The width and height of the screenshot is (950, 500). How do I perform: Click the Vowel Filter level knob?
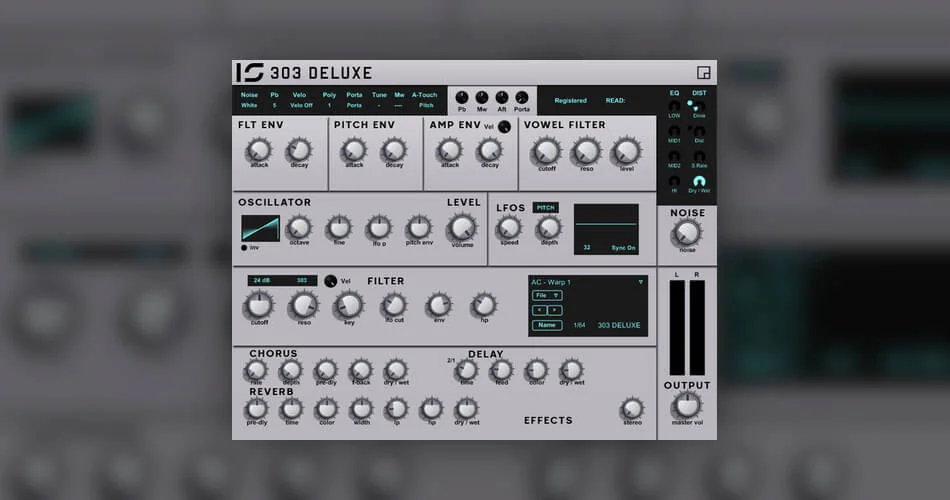click(x=626, y=152)
